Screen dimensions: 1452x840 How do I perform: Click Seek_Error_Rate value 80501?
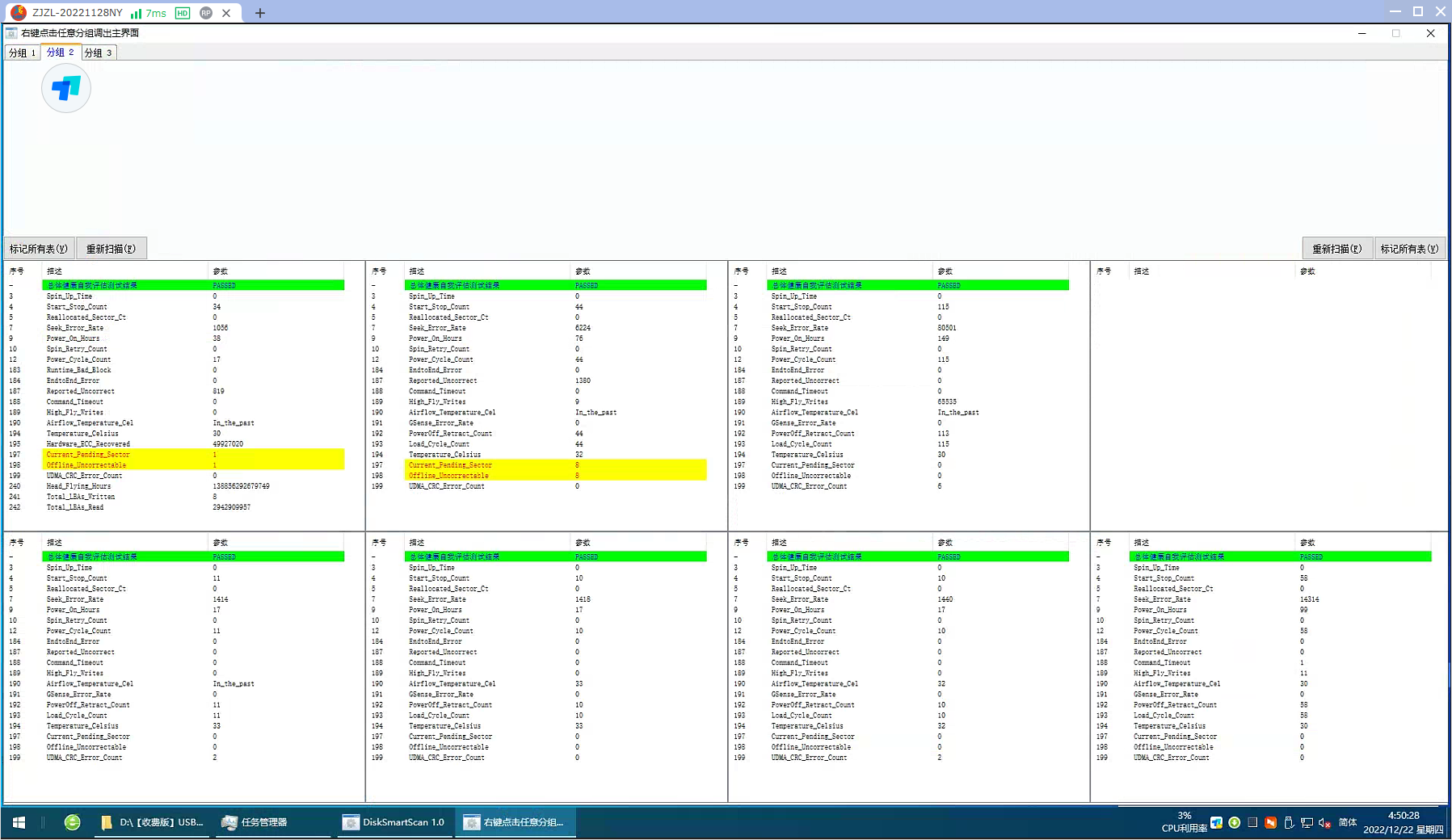pyautogui.click(x=947, y=328)
